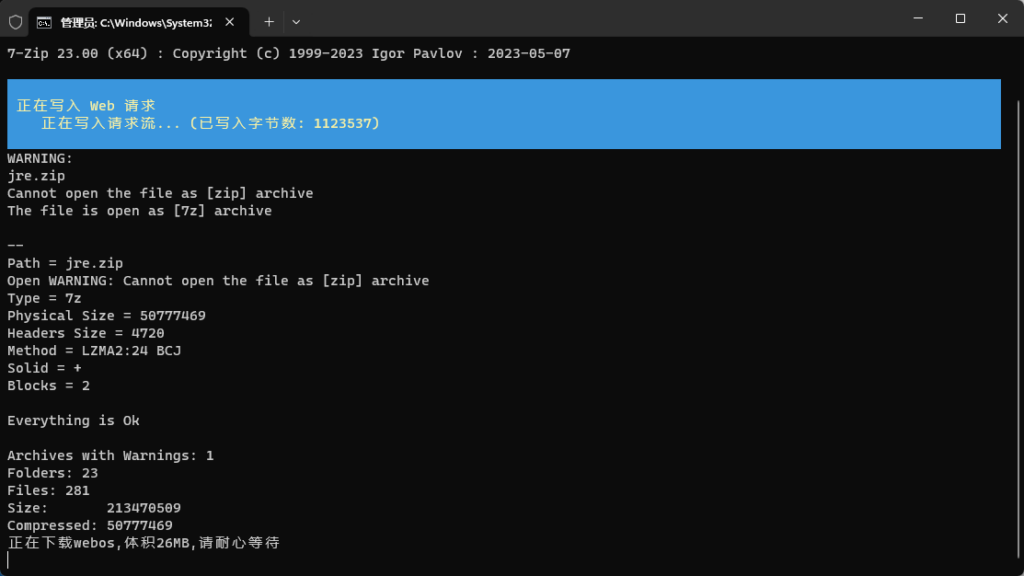Click the administrator shield icon
1024x576 pixels.
click(x=14, y=21)
